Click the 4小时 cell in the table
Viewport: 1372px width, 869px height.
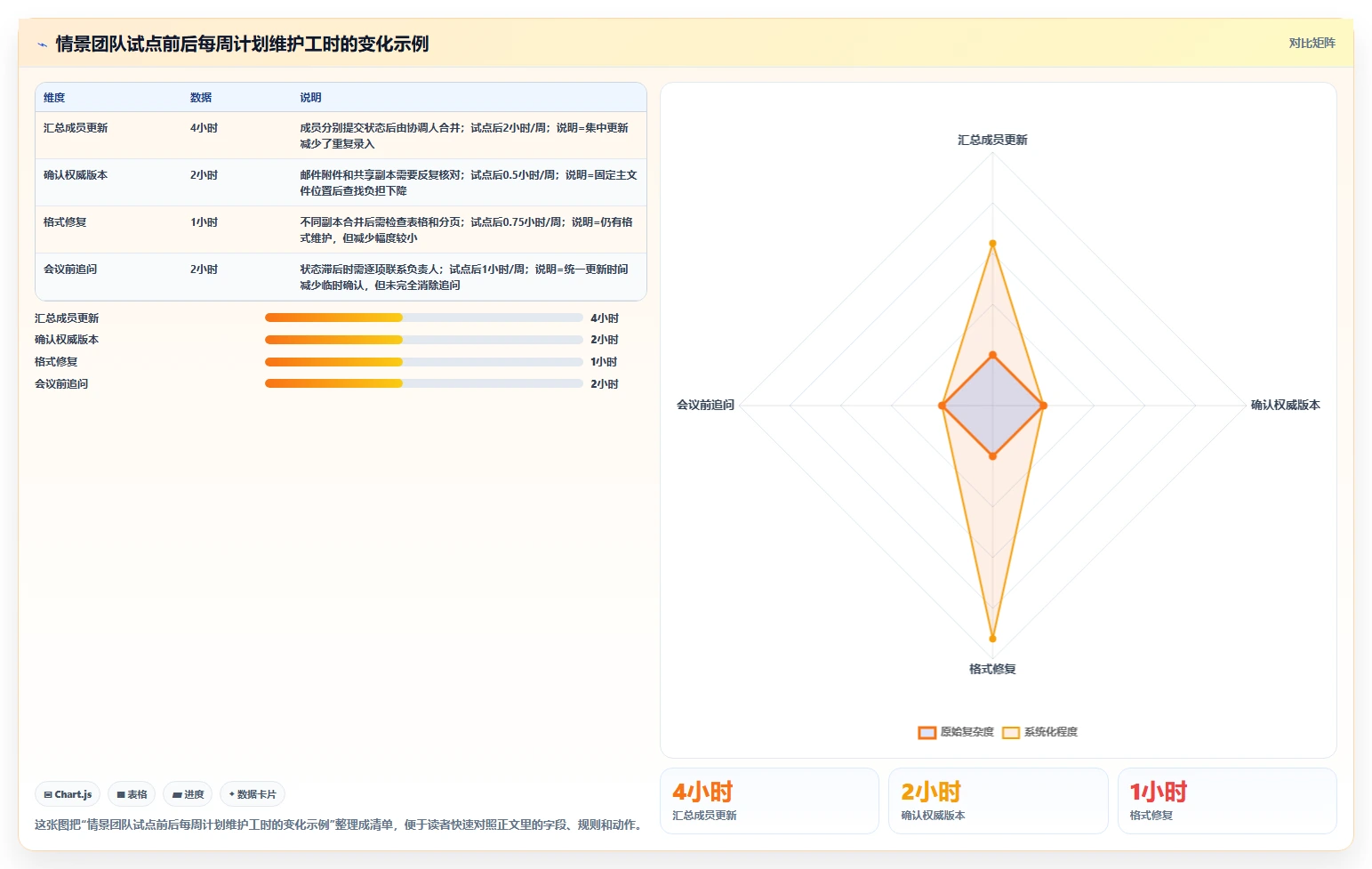204,128
